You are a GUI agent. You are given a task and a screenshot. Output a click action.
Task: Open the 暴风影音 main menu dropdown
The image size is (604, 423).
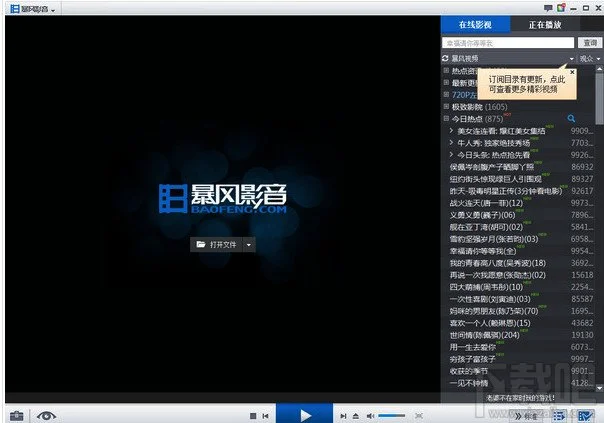[32, 8]
